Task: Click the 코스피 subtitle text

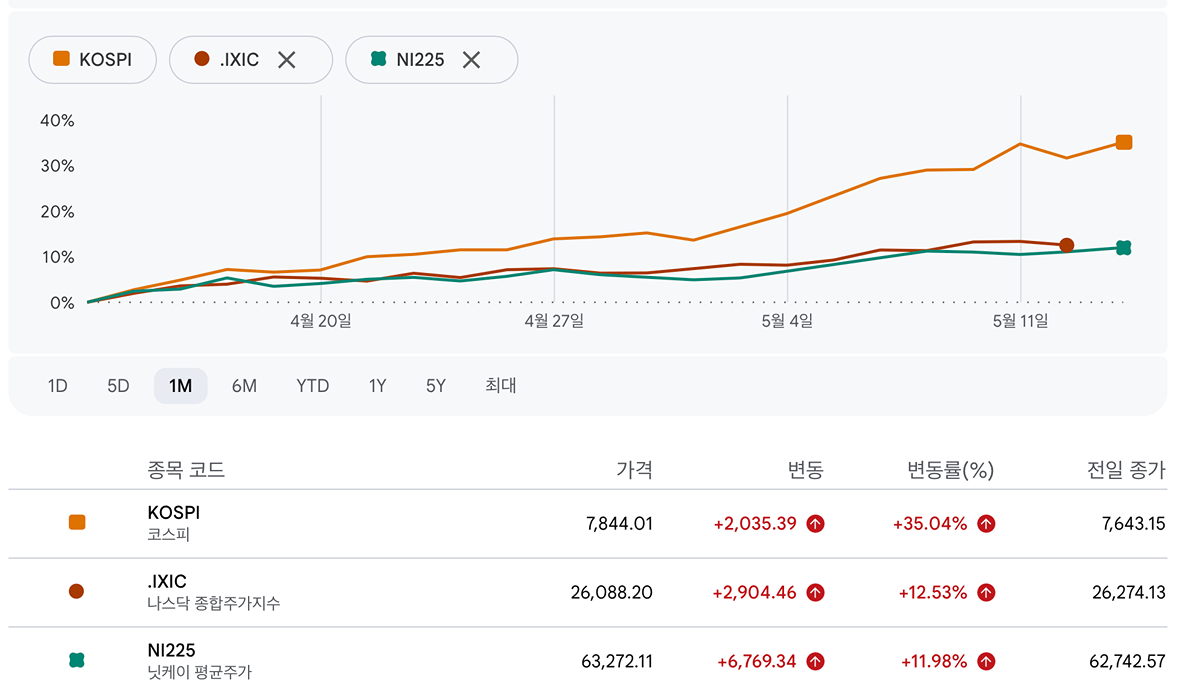Action: coord(168,535)
